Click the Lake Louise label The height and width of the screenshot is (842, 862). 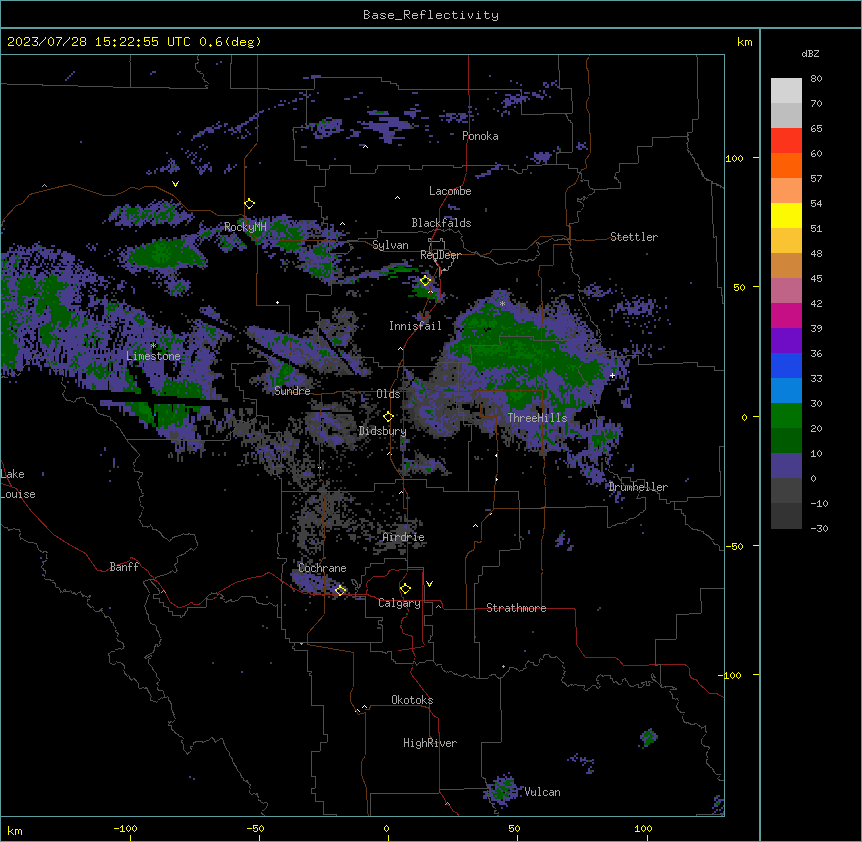click(x=18, y=484)
